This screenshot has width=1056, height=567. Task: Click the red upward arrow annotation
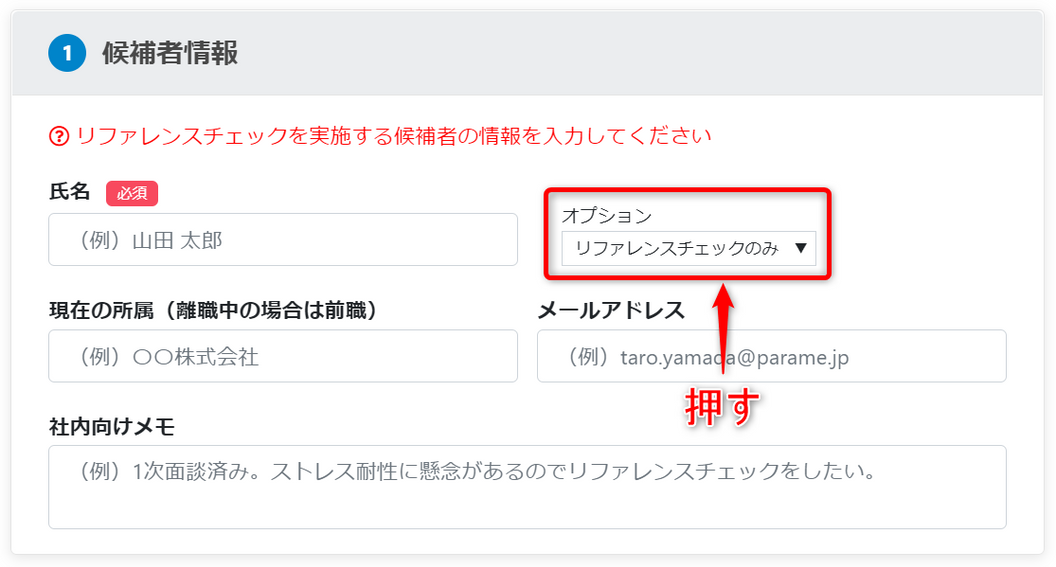(723, 328)
